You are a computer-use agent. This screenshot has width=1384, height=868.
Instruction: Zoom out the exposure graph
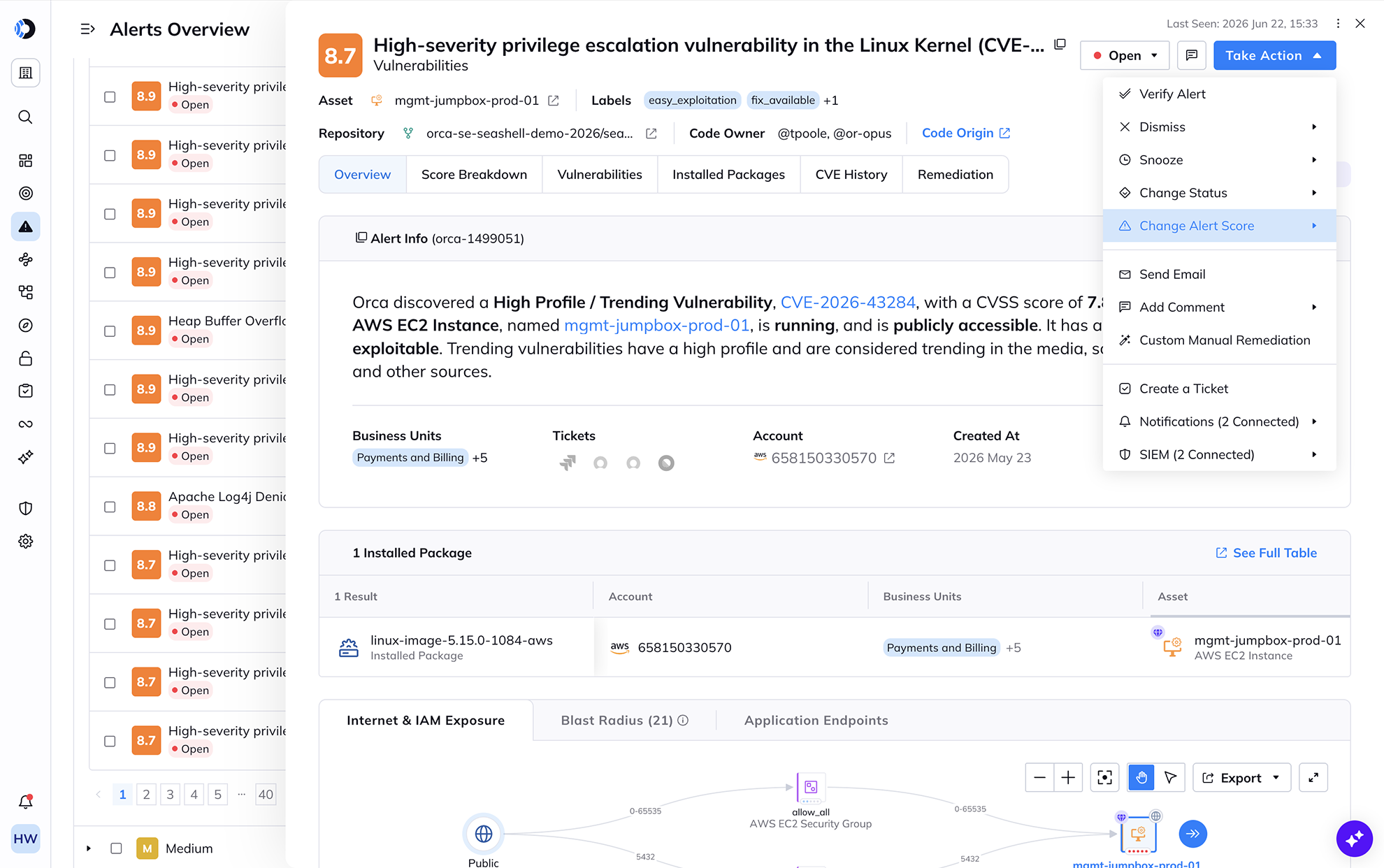[x=1039, y=778]
